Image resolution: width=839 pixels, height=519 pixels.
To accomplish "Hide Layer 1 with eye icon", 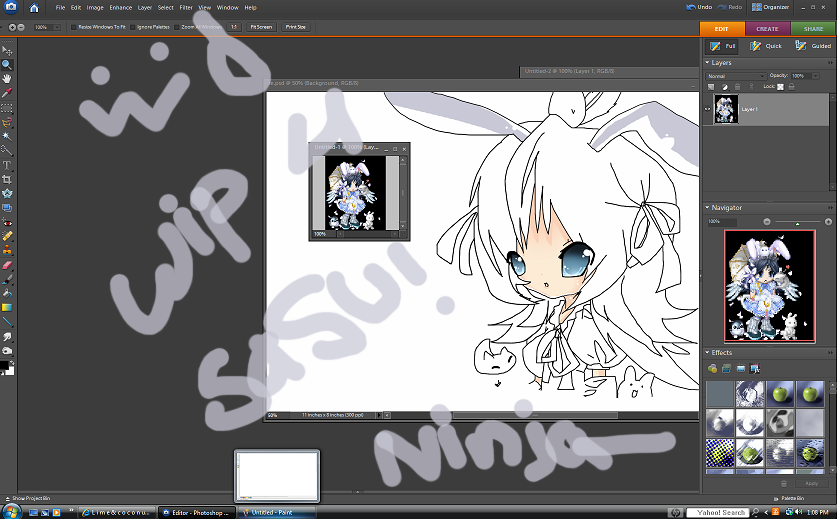I will point(707,109).
